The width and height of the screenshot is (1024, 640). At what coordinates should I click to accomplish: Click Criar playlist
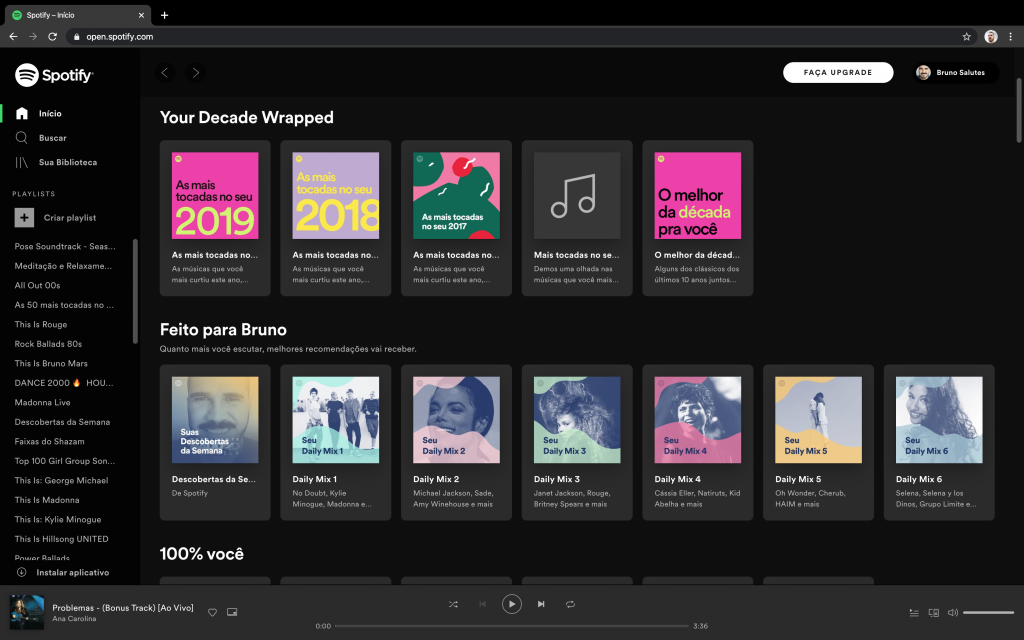pyautogui.click(x=70, y=217)
